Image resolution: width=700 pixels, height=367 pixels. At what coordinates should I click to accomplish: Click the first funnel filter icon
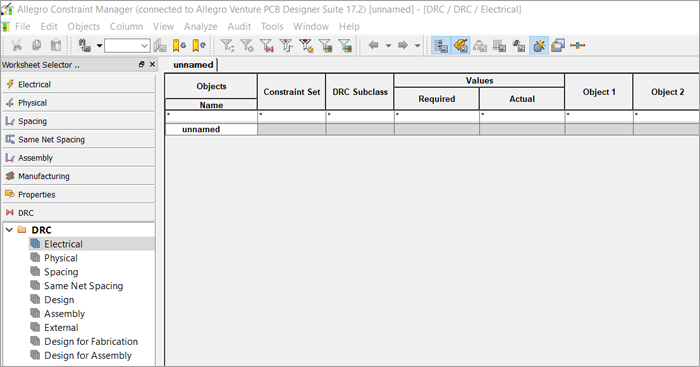[x=227, y=45]
